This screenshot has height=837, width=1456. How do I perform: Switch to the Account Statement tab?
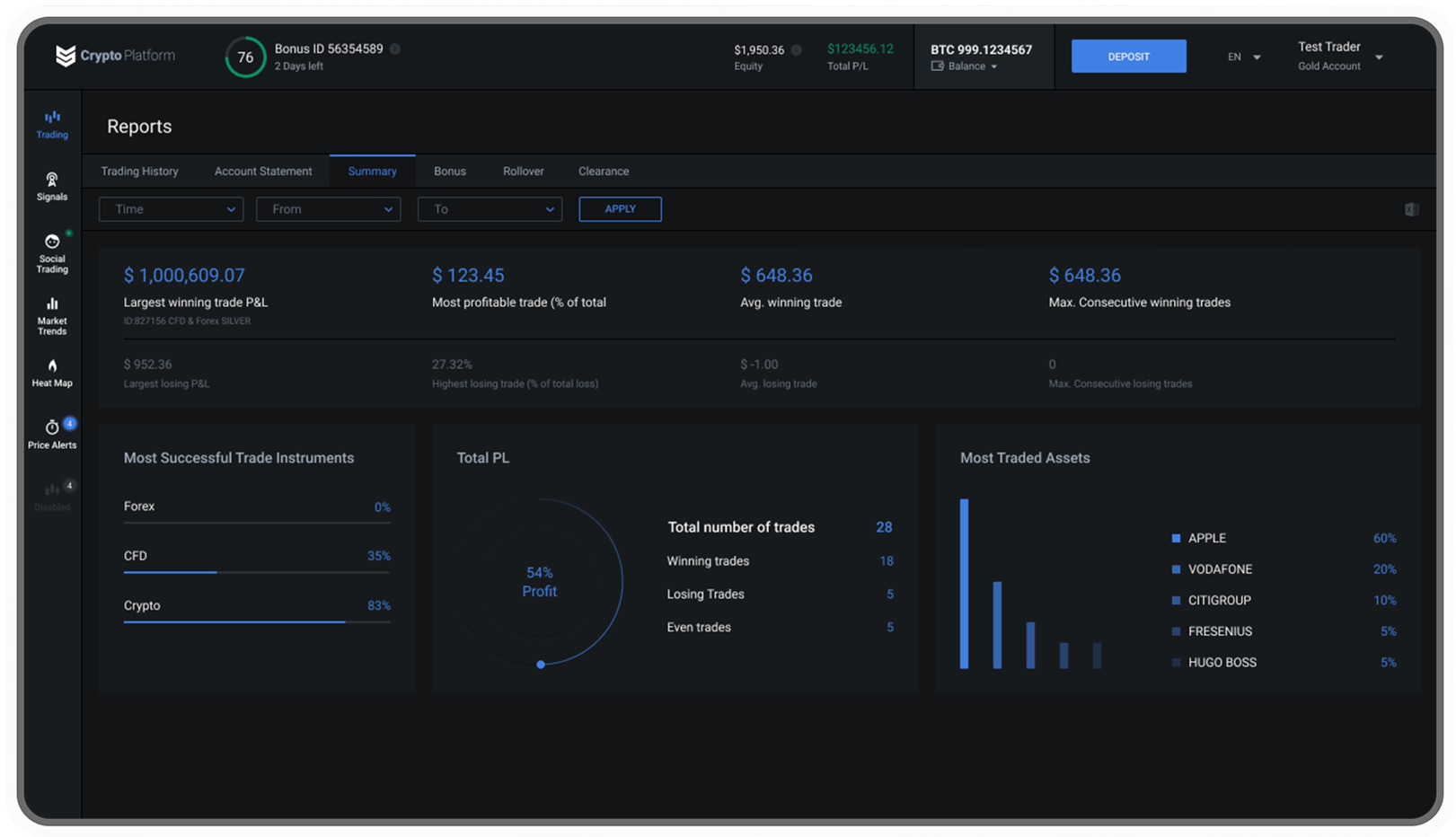pyautogui.click(x=263, y=172)
